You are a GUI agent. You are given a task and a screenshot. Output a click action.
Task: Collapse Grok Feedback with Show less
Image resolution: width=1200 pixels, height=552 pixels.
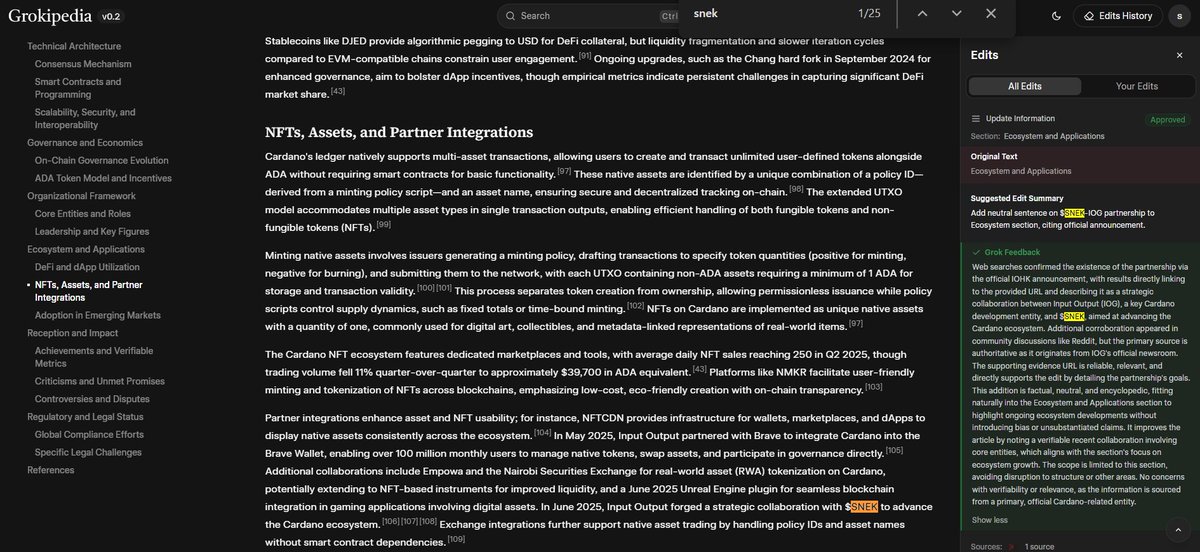coord(989,520)
